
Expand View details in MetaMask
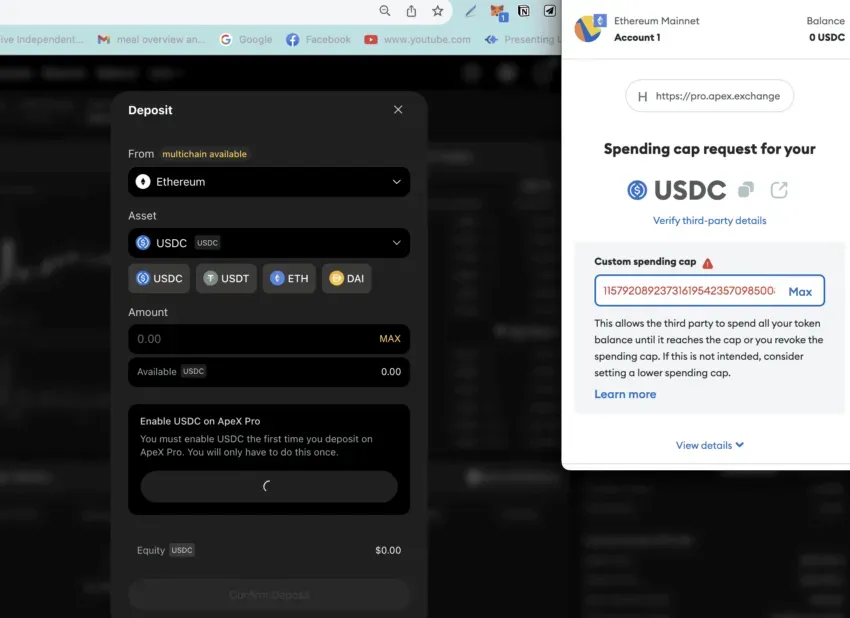(x=710, y=445)
